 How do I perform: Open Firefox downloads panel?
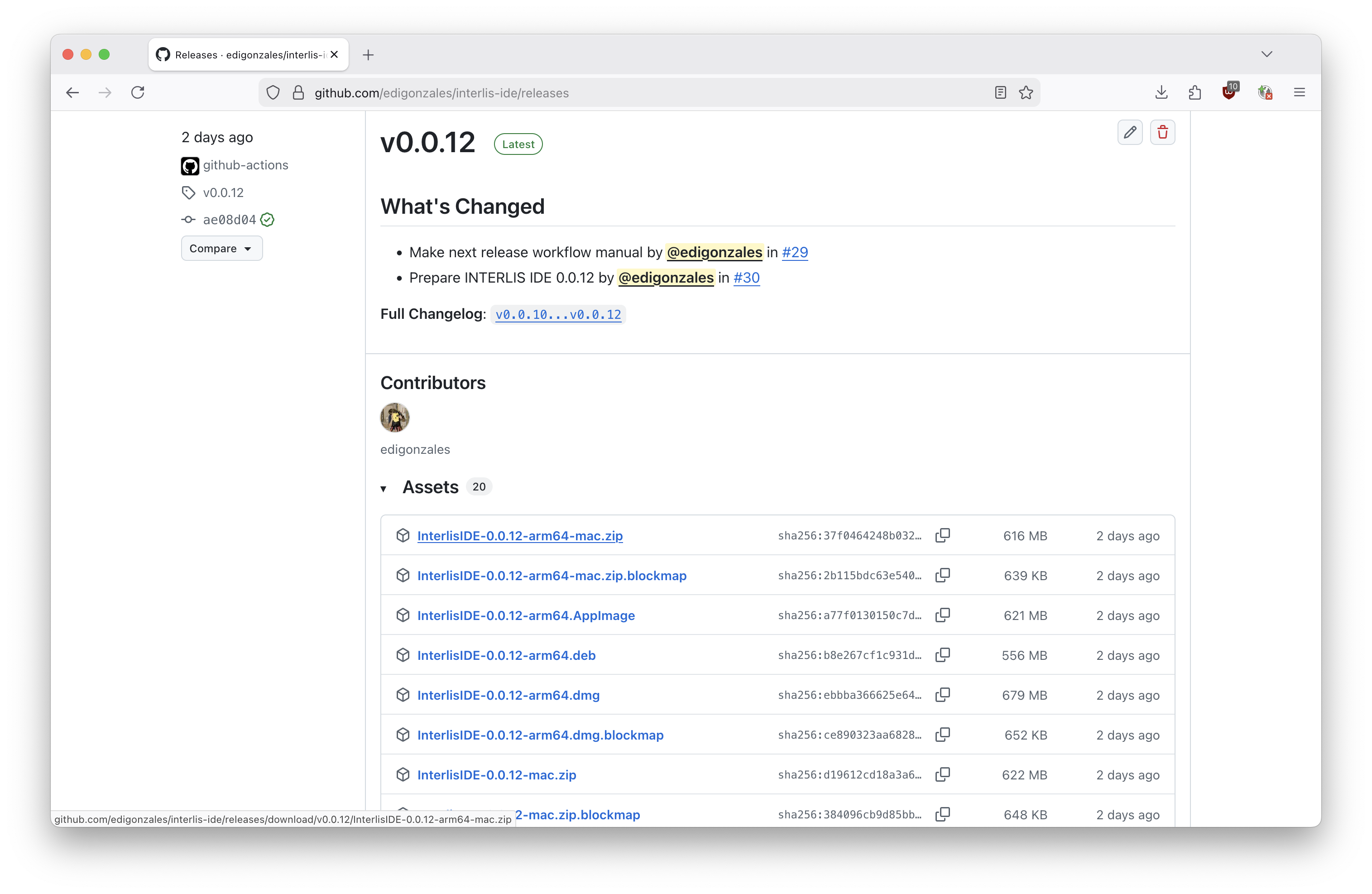pos(1161,93)
